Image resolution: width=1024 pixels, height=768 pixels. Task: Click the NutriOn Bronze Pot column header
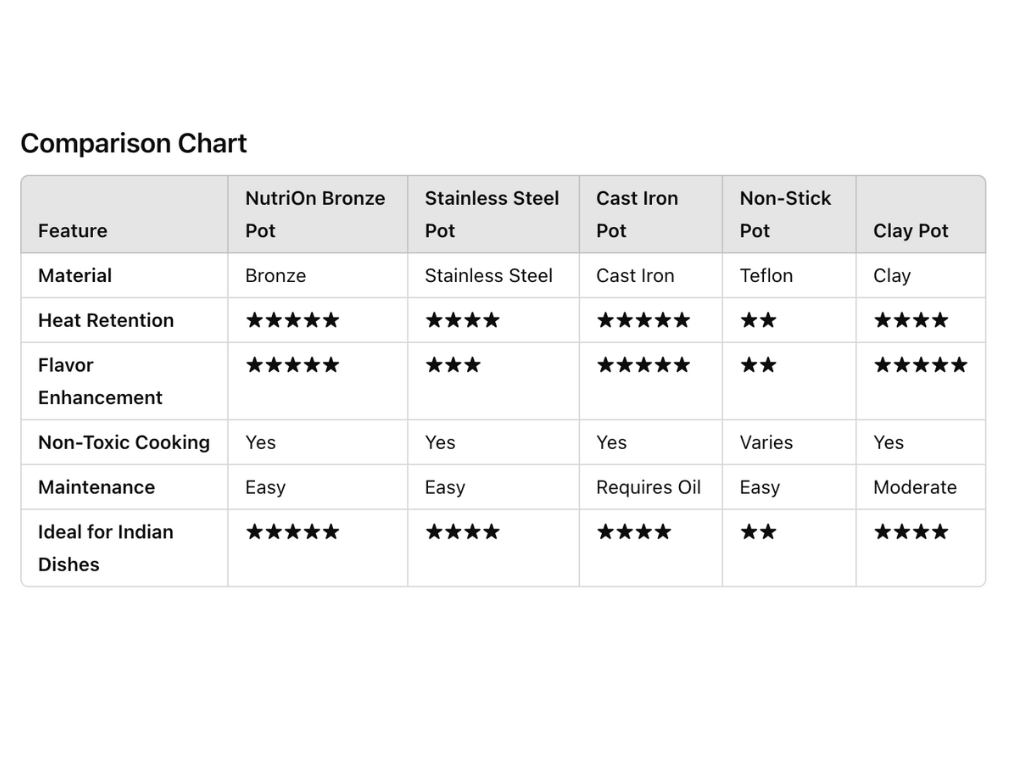coord(315,214)
